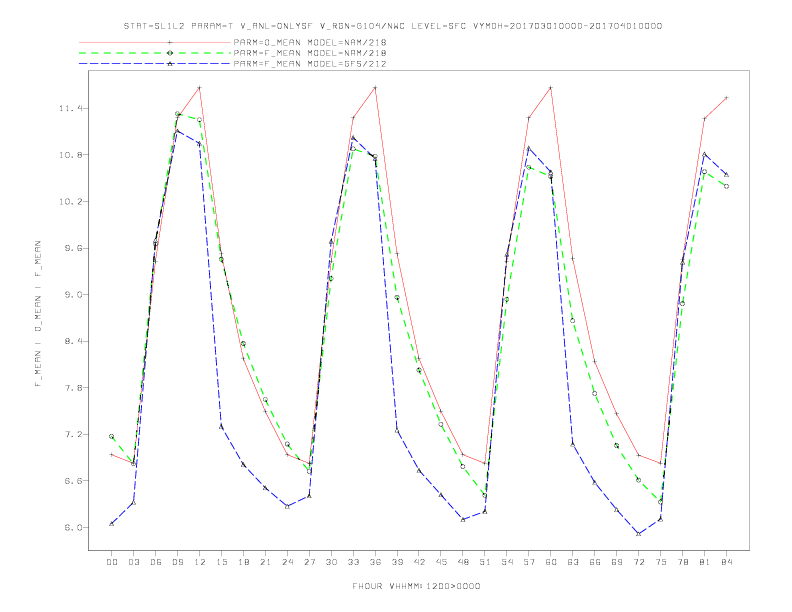Viewport: 792px width, 612px height.
Task: Click x-axis tick label 06
Action: 156,562
